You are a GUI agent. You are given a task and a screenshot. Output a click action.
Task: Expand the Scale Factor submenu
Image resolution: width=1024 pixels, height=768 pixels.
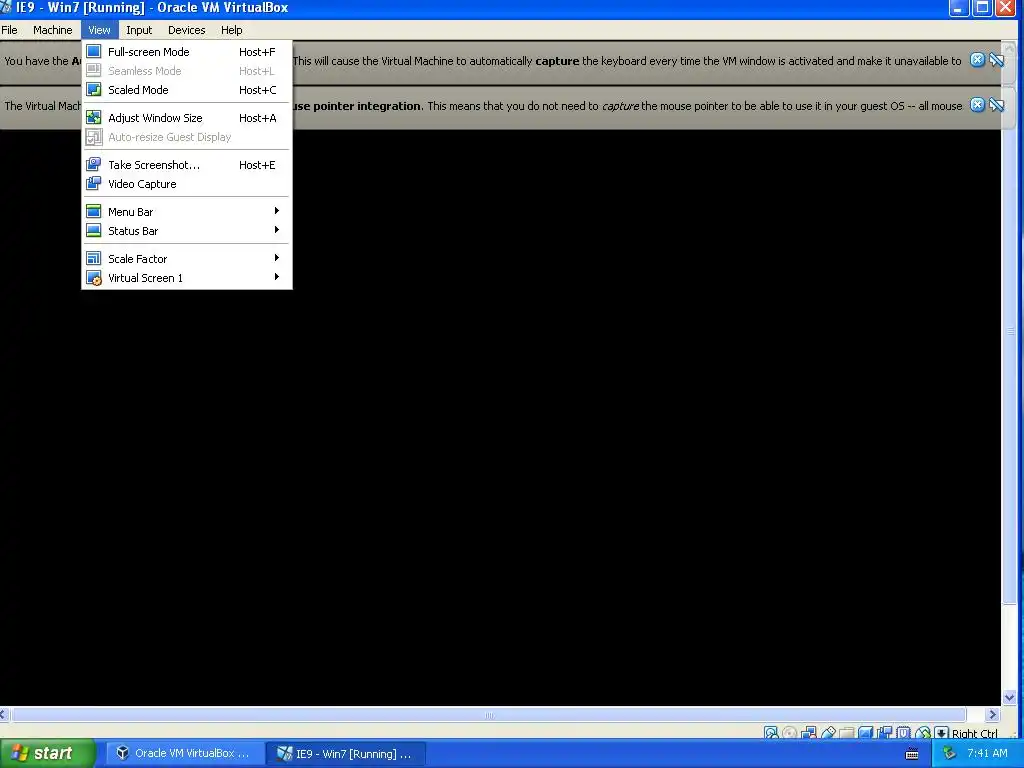point(187,259)
